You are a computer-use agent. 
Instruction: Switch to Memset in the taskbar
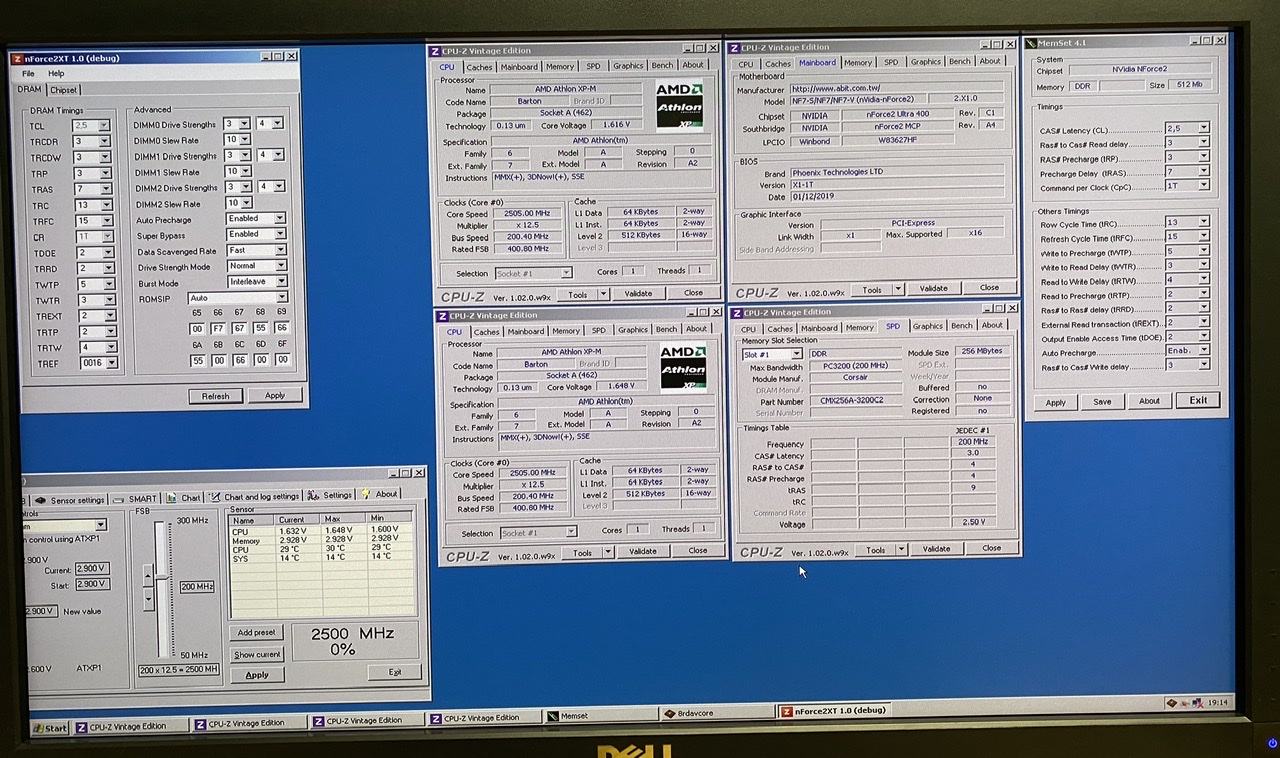[601, 716]
